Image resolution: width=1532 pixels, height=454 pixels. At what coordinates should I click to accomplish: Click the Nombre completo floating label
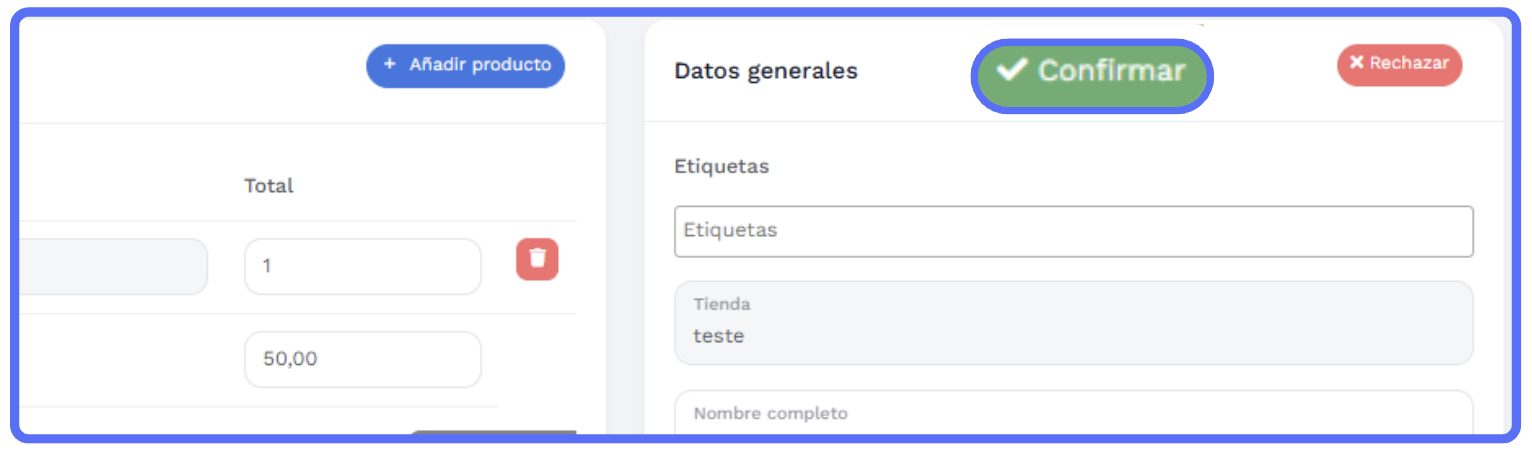point(769,413)
